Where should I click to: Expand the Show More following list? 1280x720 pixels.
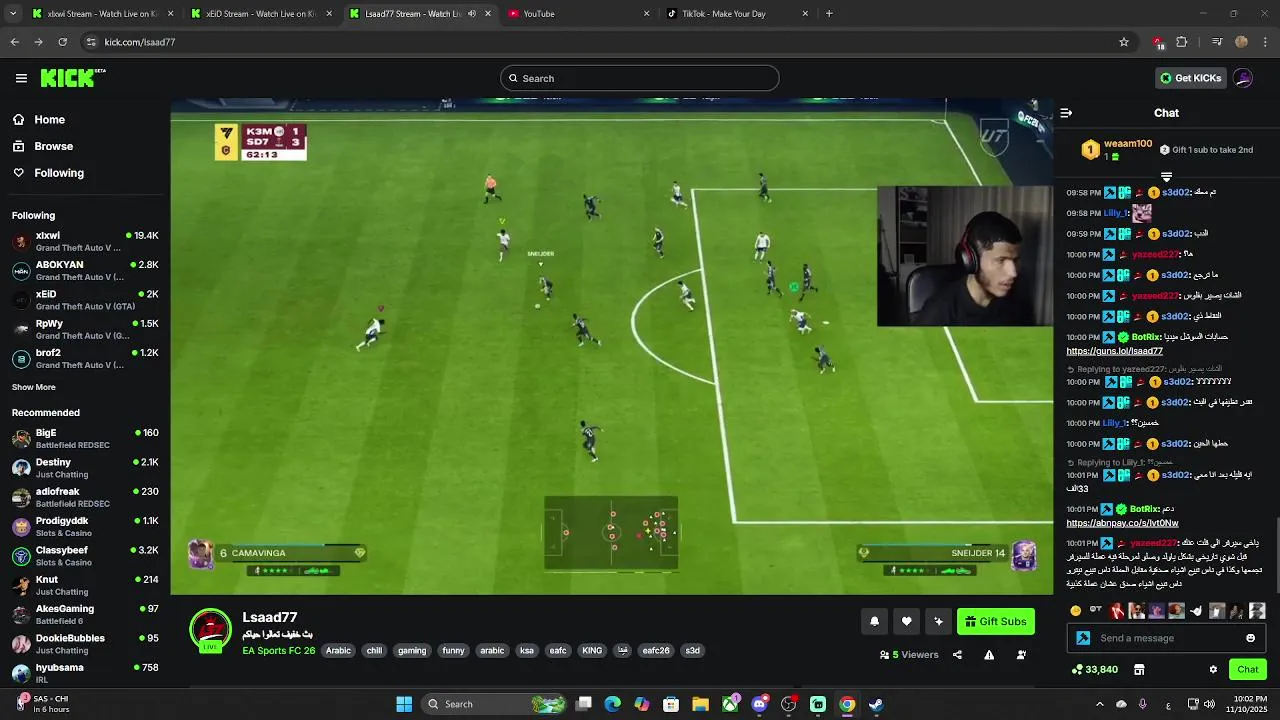tap(34, 387)
